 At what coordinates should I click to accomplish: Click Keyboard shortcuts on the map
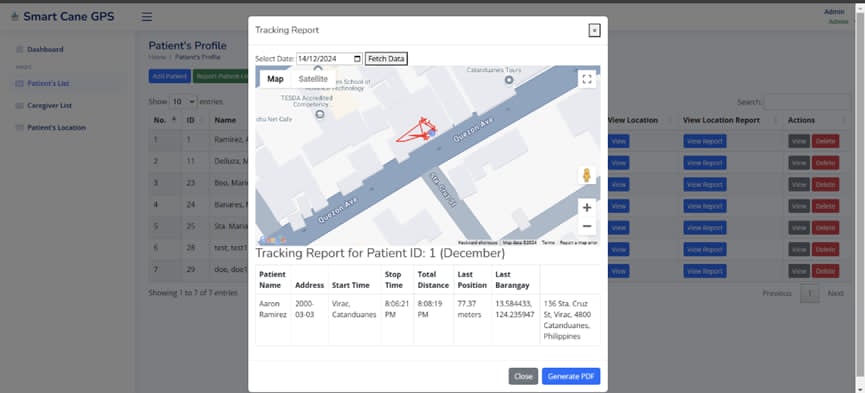[478, 242]
